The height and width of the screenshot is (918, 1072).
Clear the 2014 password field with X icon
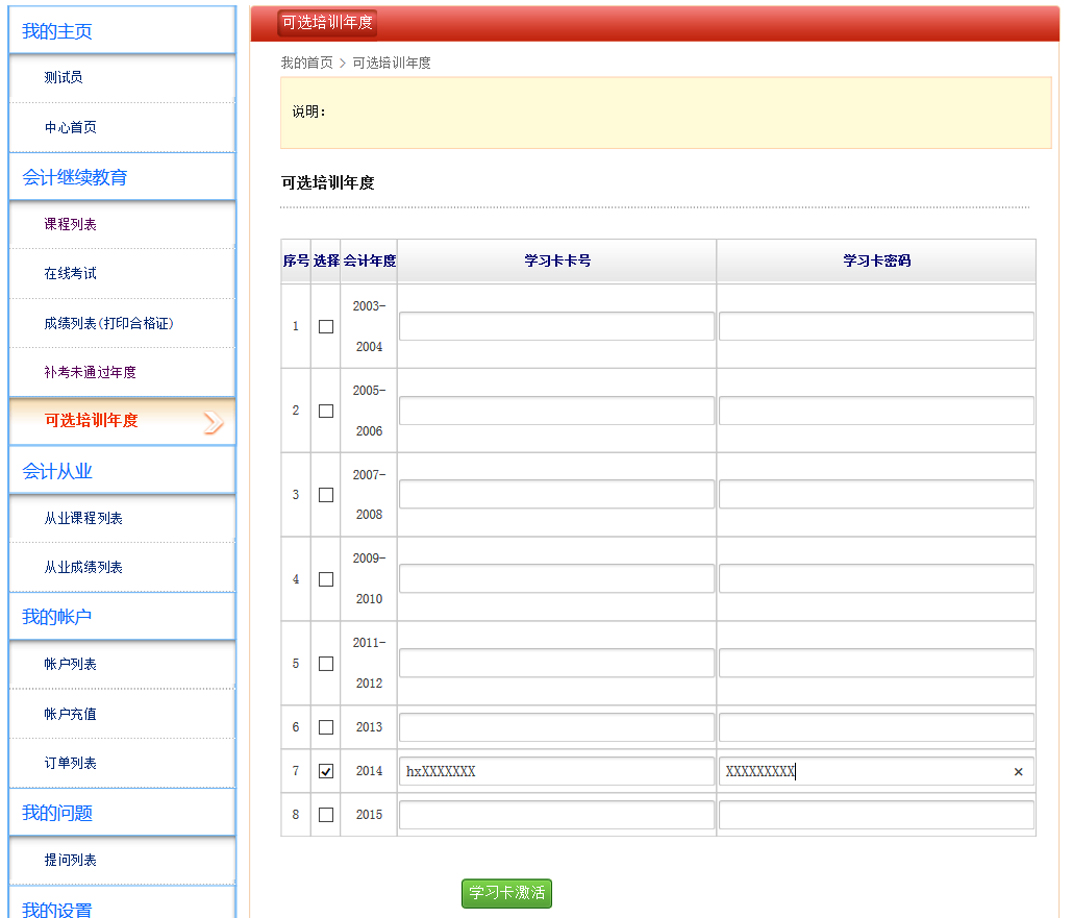coord(1018,772)
